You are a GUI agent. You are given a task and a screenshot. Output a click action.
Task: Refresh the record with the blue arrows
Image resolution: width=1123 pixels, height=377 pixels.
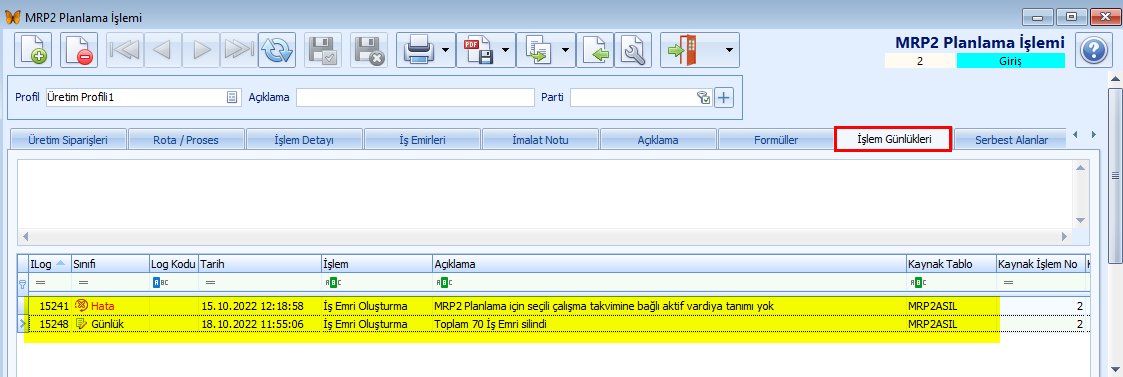[x=277, y=50]
